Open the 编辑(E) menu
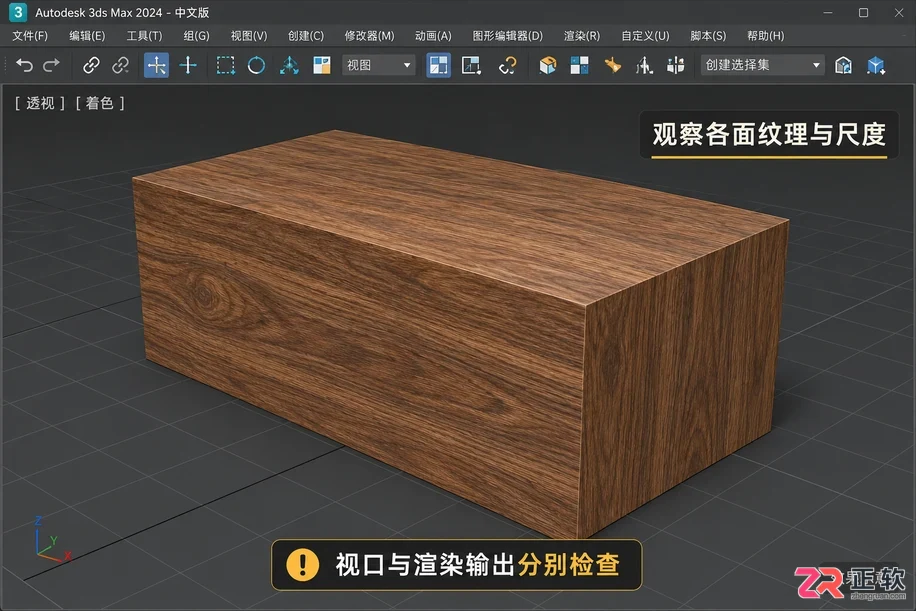Viewport: 916px width, 611px height. [87, 36]
